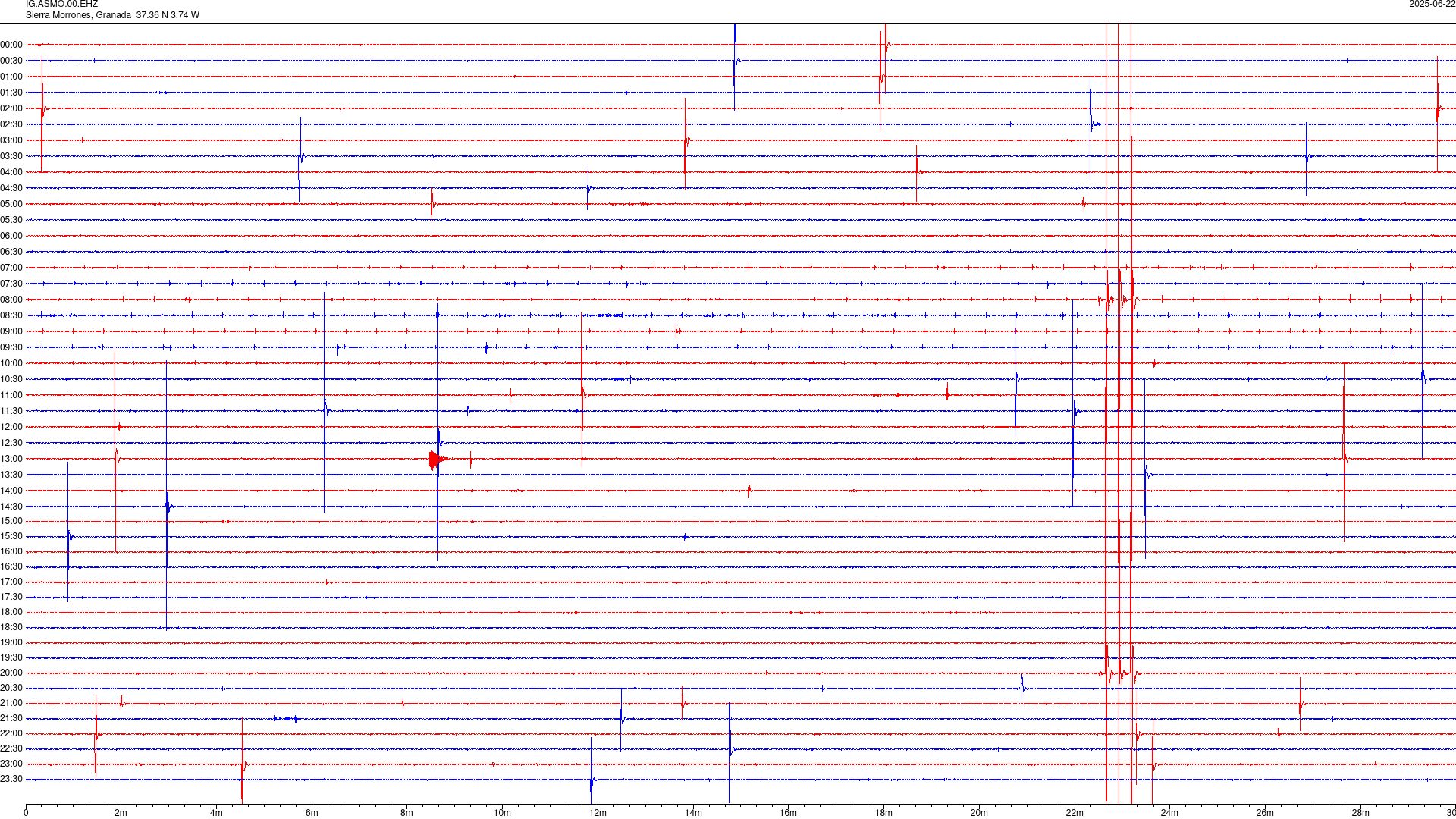Screen dimensions: 1456x819
Task: Select the 21:30 time row label
Action: [11, 718]
